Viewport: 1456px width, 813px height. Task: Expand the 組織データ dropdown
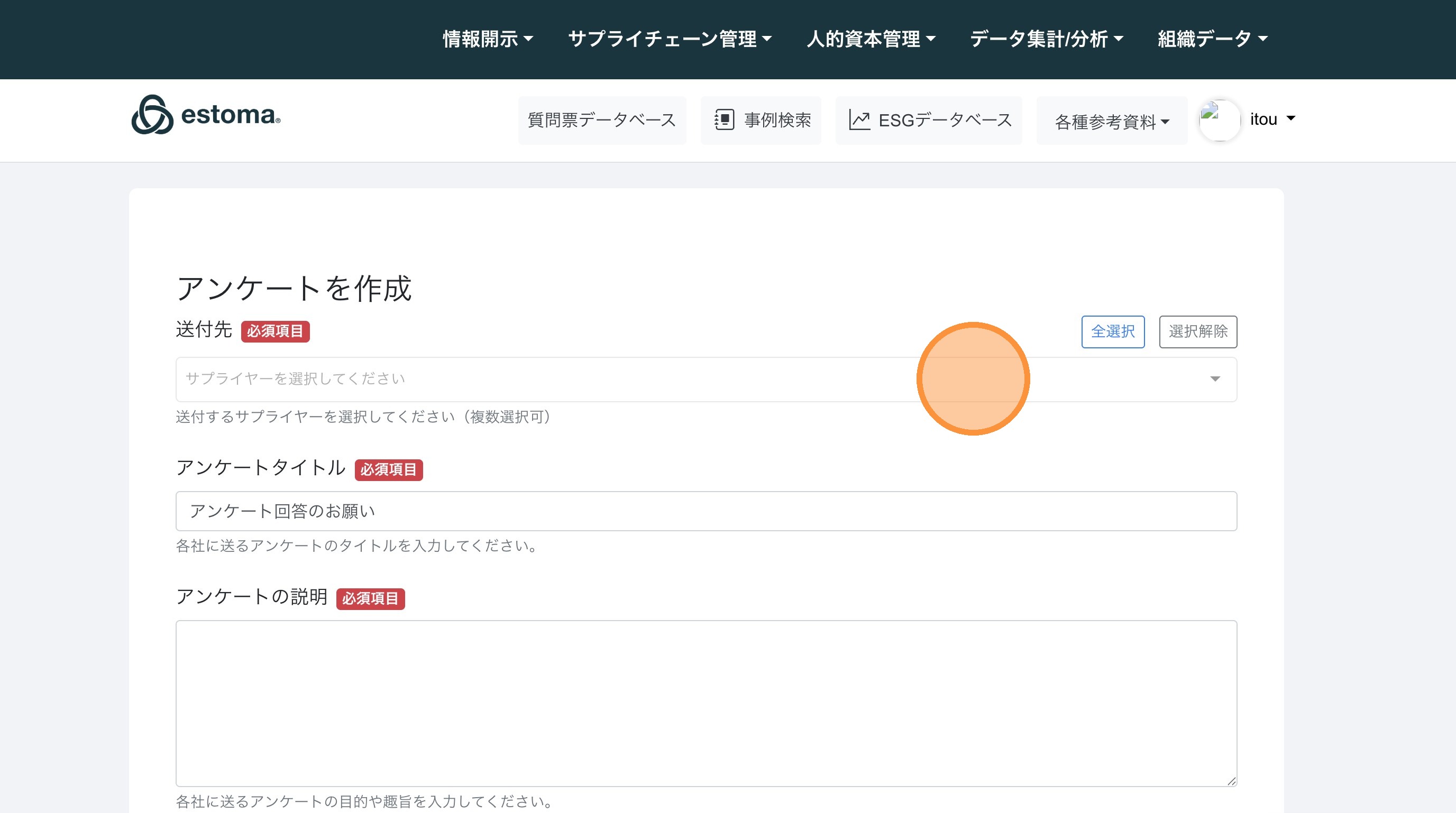[1212, 39]
